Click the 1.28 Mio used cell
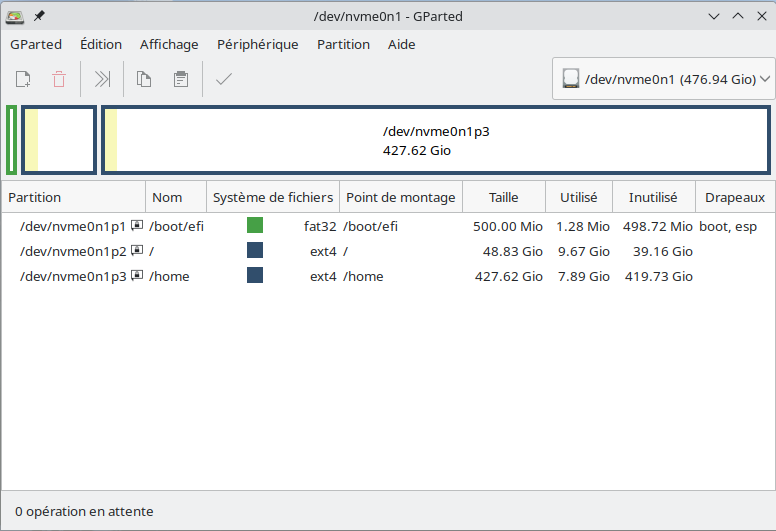This screenshot has height=531, width=776. (x=583, y=226)
